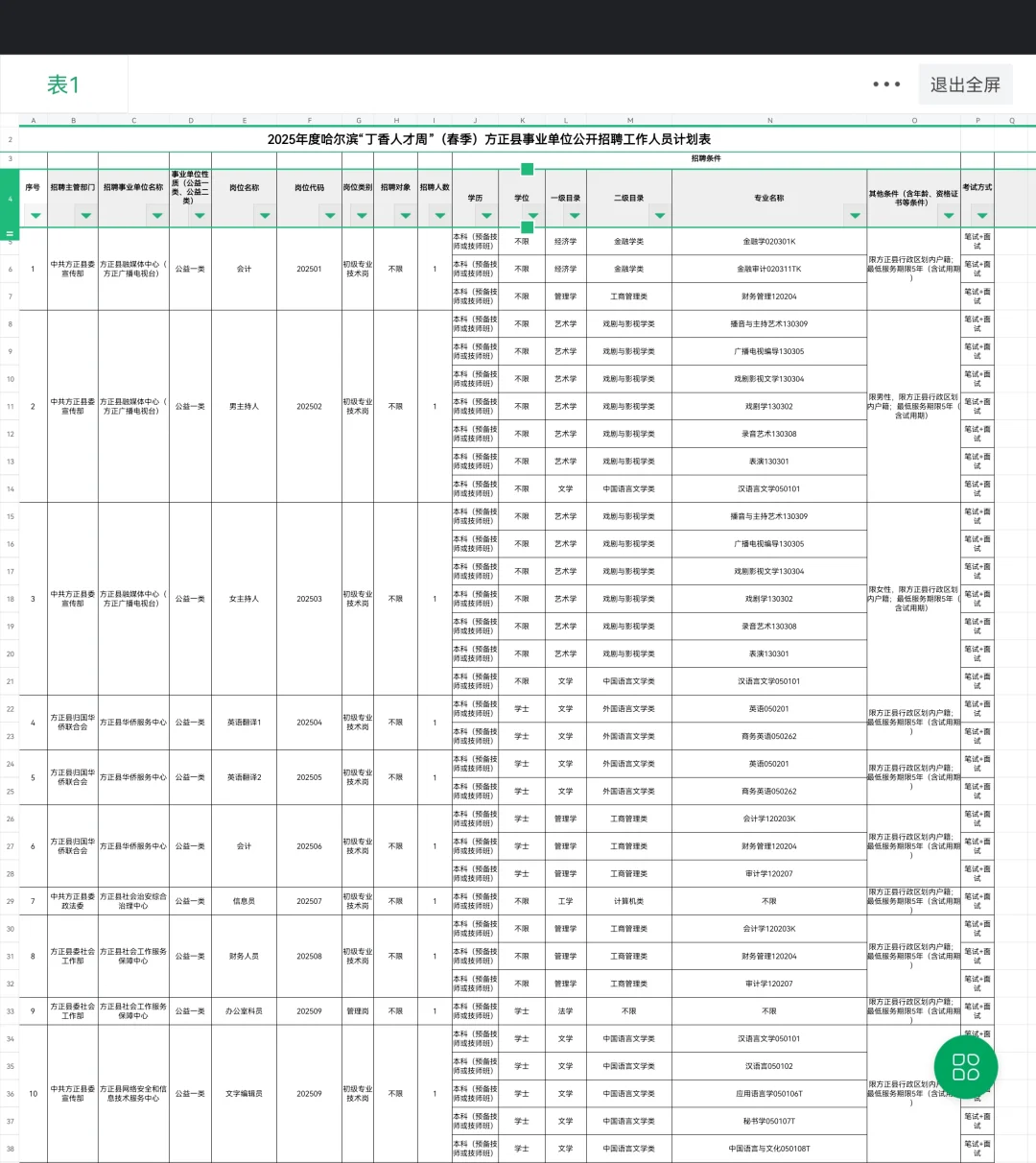
Task: Open the overflow "…" menu icon
Action: click(885, 84)
